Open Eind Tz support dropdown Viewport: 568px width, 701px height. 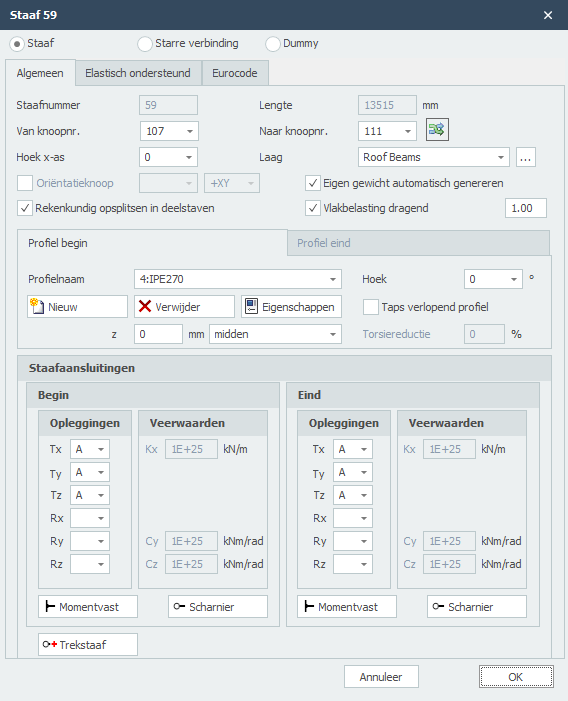click(364, 495)
